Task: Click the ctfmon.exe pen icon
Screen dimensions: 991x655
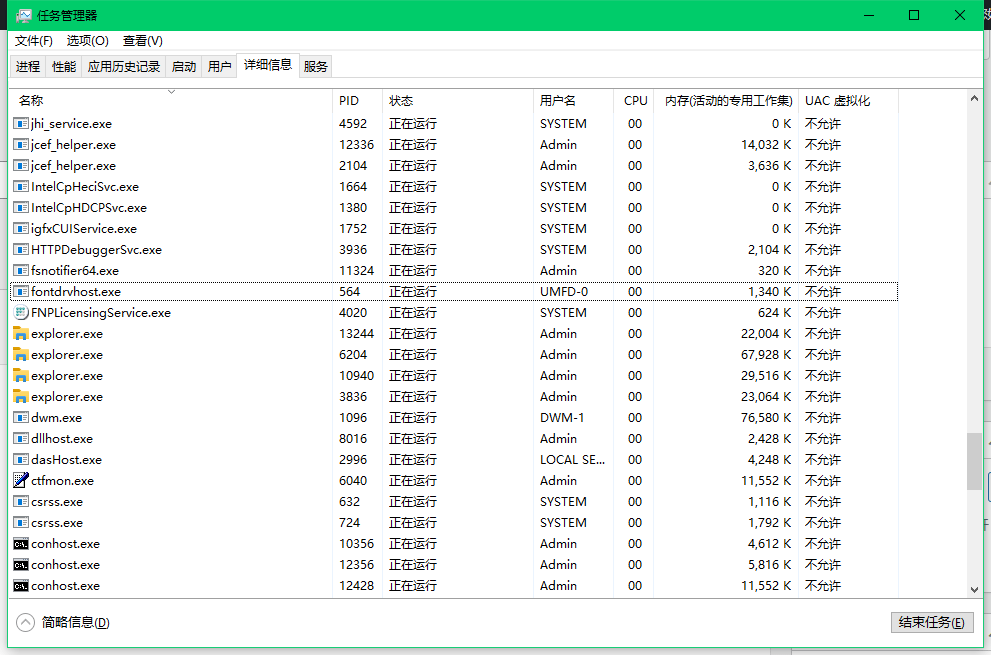Action: [x=18, y=480]
